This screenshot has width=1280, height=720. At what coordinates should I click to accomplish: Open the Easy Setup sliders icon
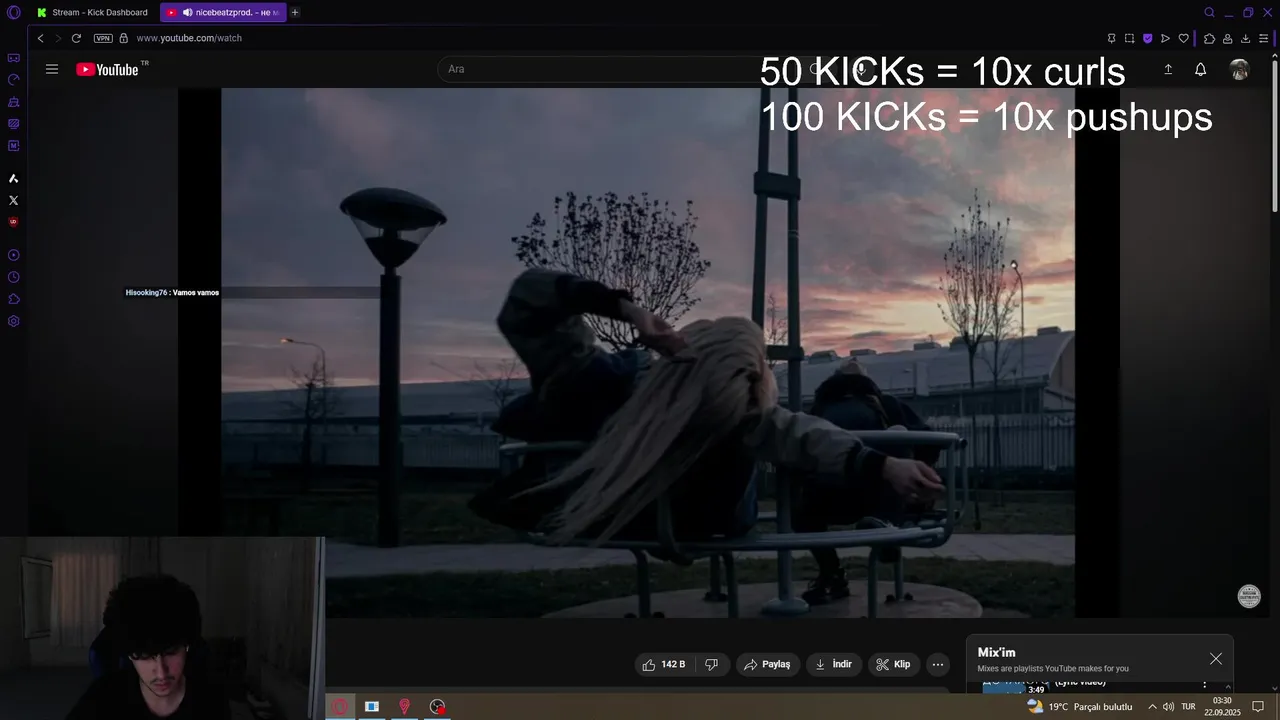coord(1263,38)
